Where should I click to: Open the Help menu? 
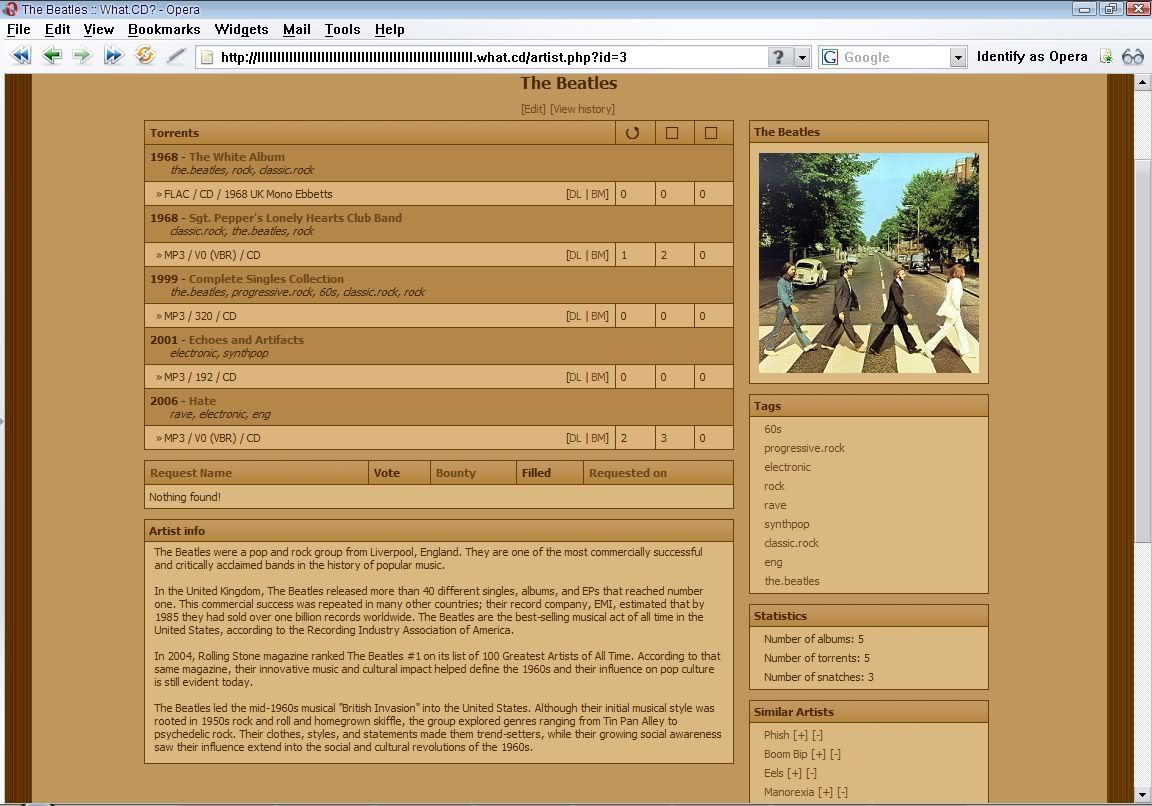389,29
